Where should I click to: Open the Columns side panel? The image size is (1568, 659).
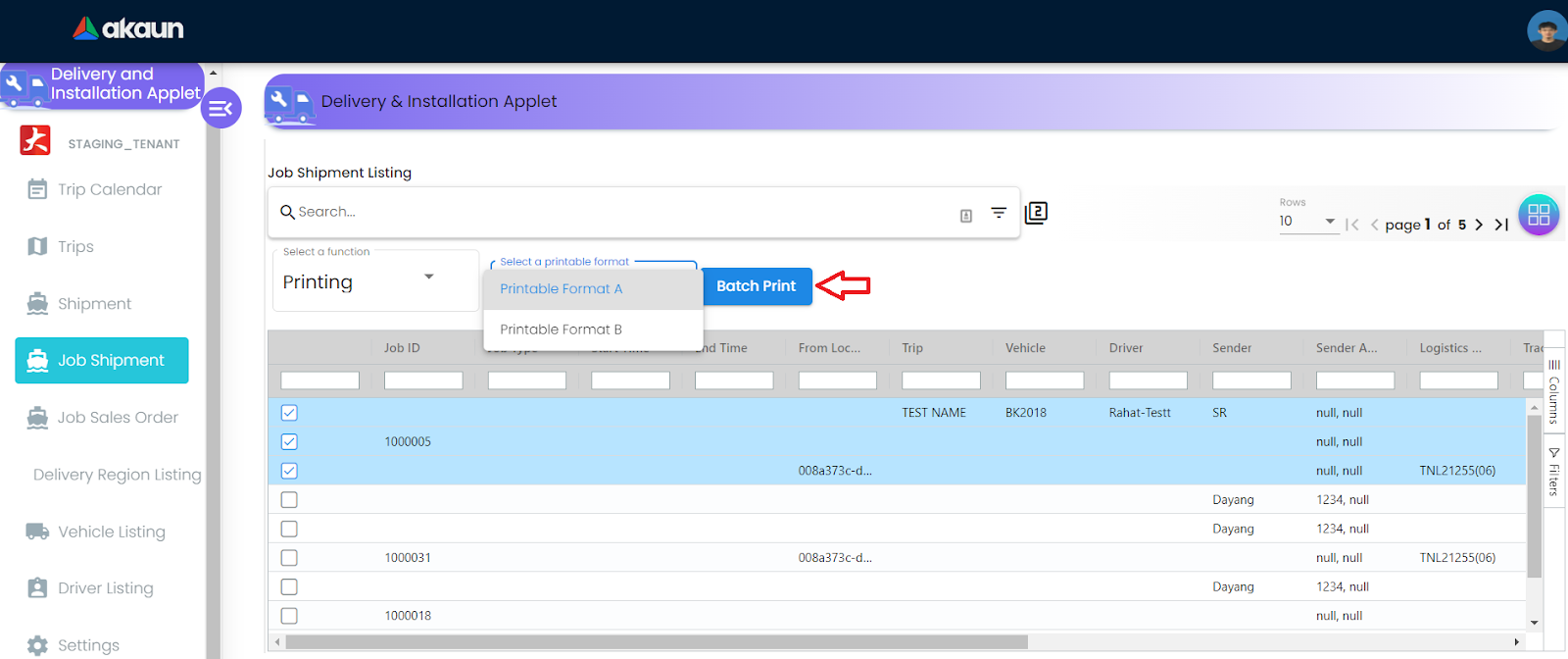point(1553,390)
